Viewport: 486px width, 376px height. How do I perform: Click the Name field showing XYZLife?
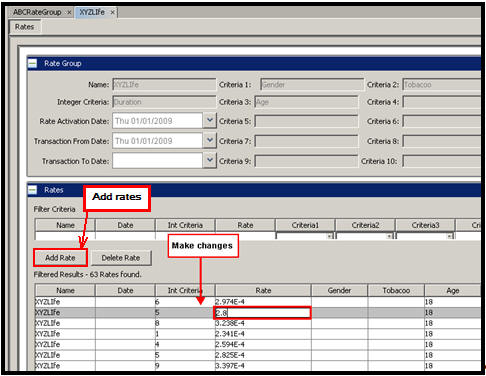[x=164, y=85]
